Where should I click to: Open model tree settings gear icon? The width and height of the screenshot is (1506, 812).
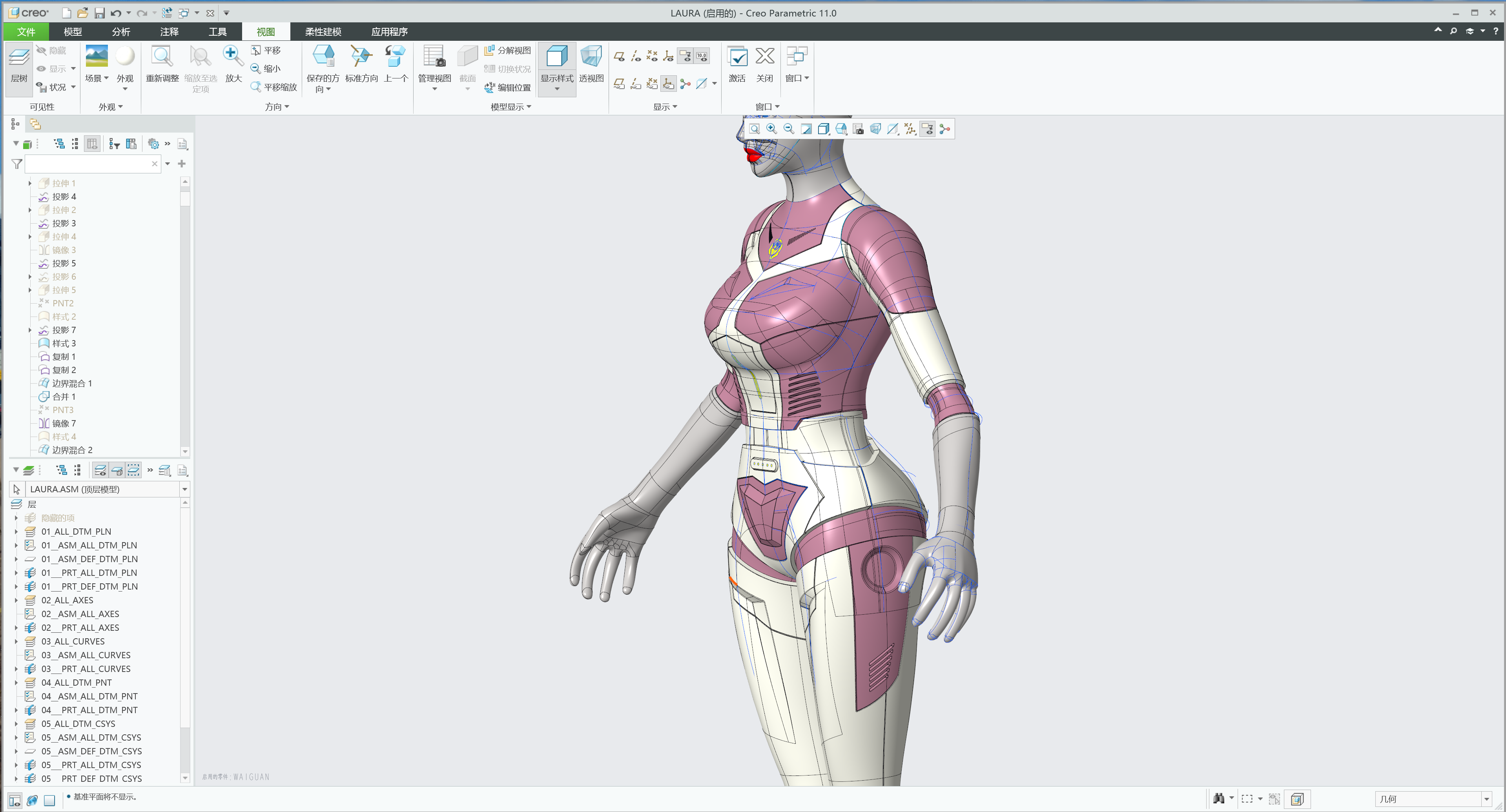(x=153, y=144)
